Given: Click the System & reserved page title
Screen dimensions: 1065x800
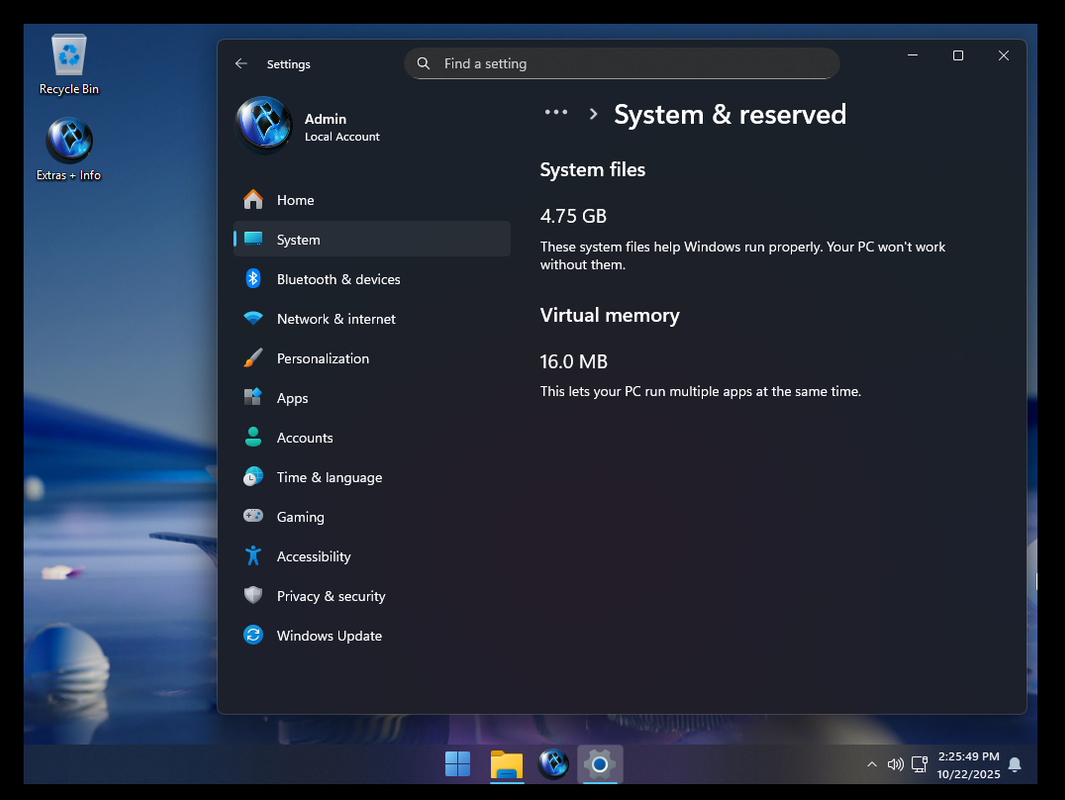Looking at the screenshot, I should [x=730, y=114].
